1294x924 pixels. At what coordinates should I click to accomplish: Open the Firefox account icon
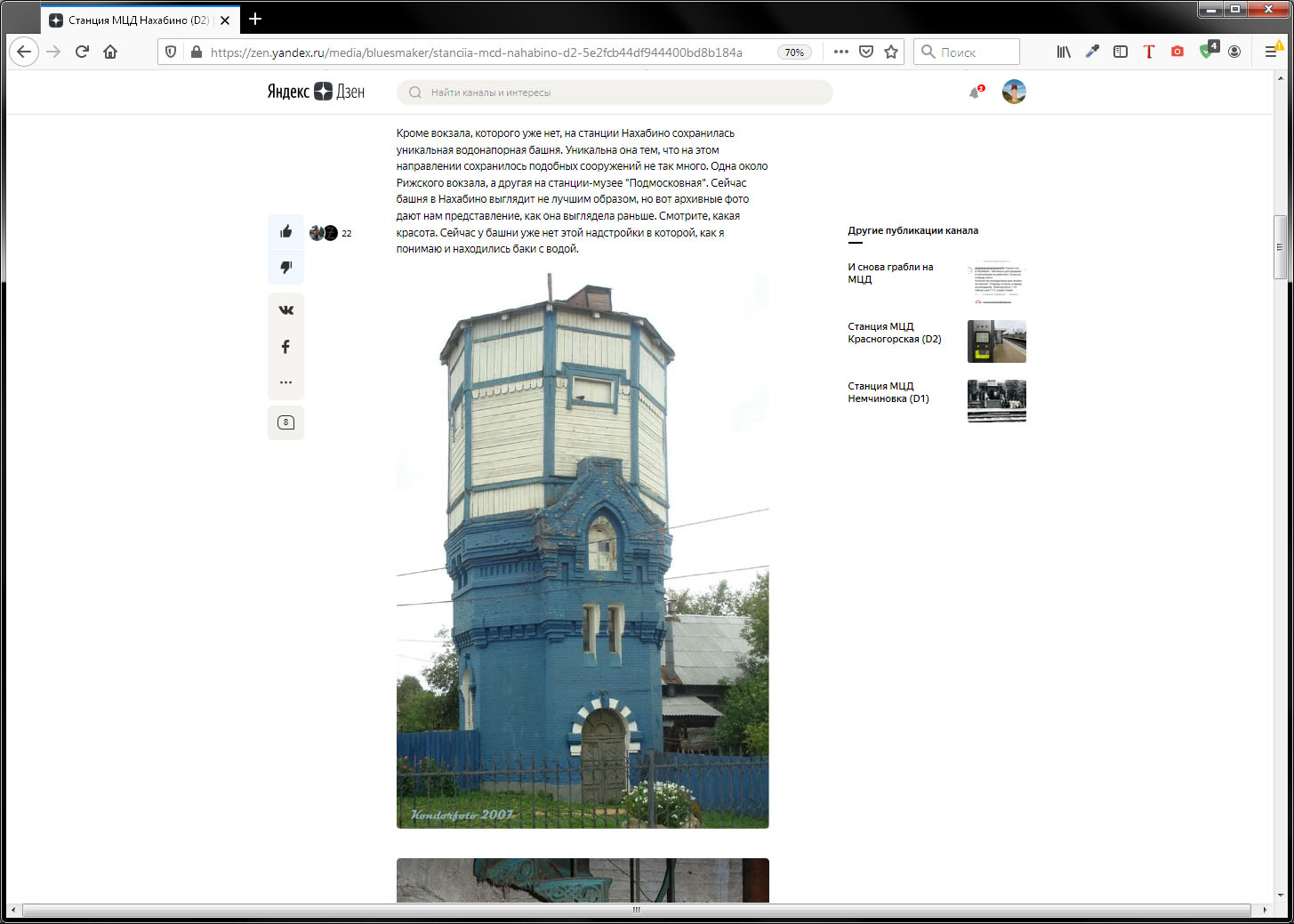coord(1234,52)
